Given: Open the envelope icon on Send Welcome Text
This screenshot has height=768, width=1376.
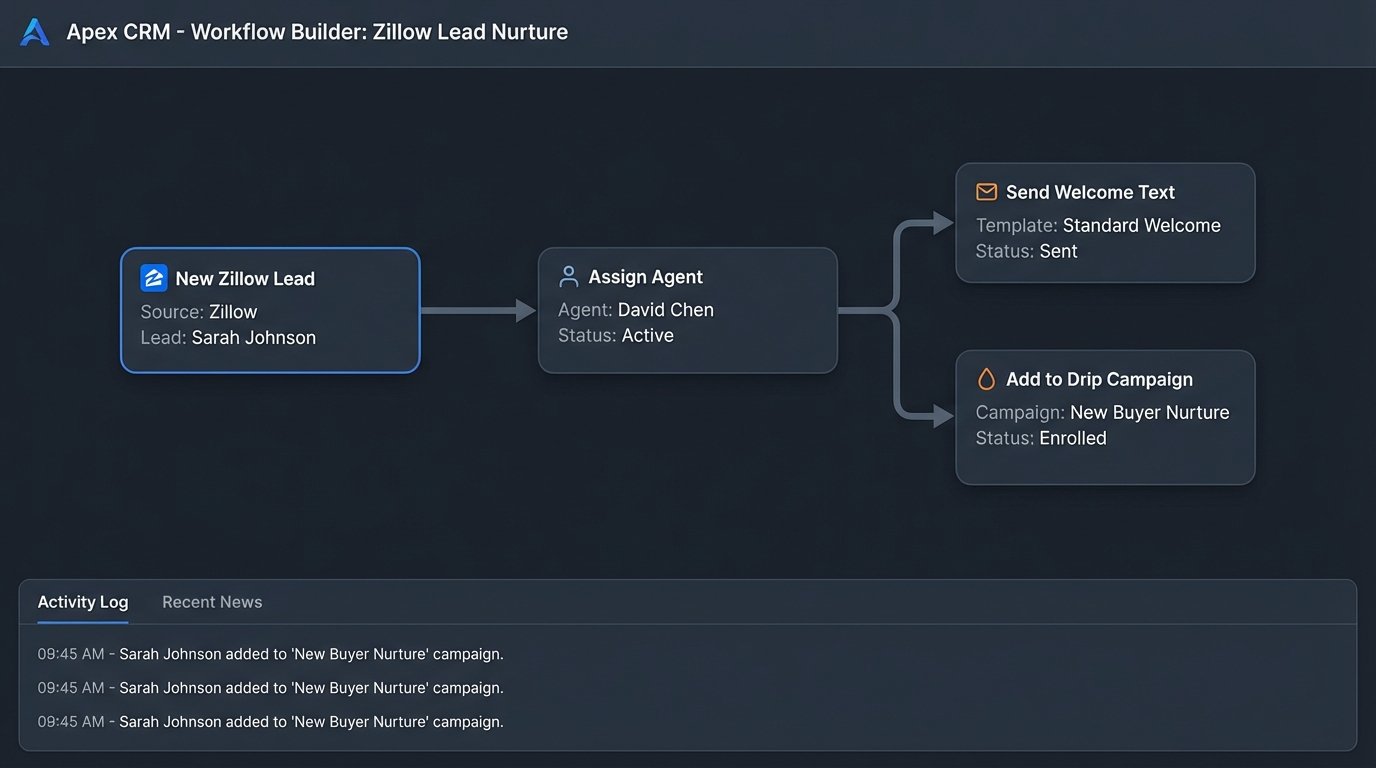Looking at the screenshot, I should pyautogui.click(x=985, y=191).
